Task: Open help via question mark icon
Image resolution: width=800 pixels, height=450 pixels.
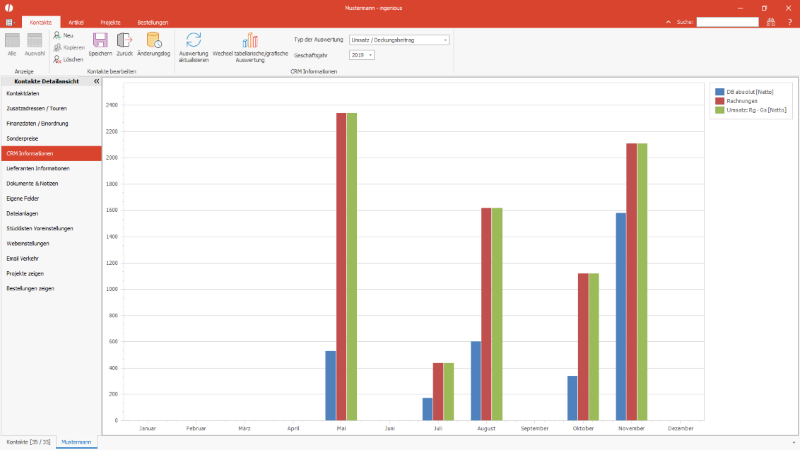Action: (789, 22)
